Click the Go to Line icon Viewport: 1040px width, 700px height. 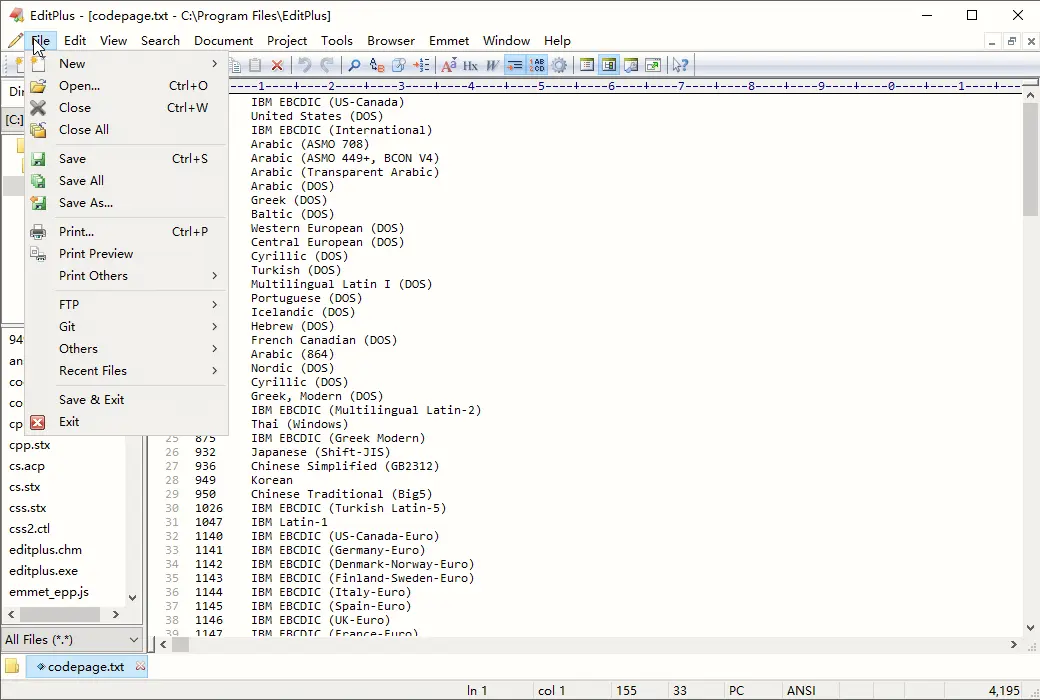pos(421,65)
